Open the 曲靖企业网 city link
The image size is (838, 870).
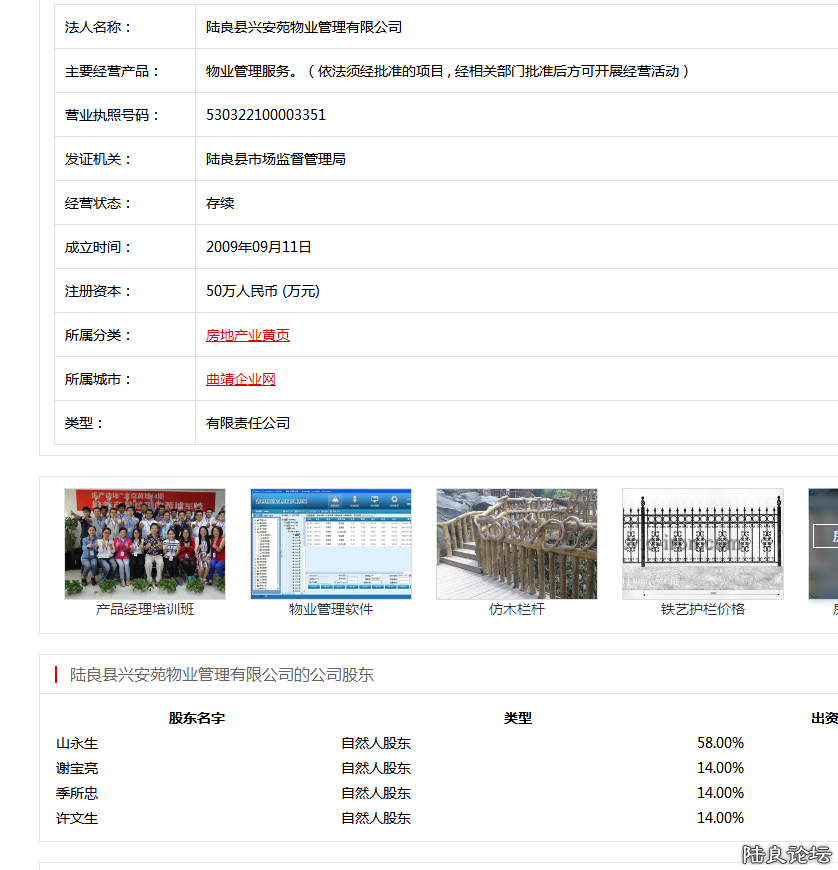point(240,379)
